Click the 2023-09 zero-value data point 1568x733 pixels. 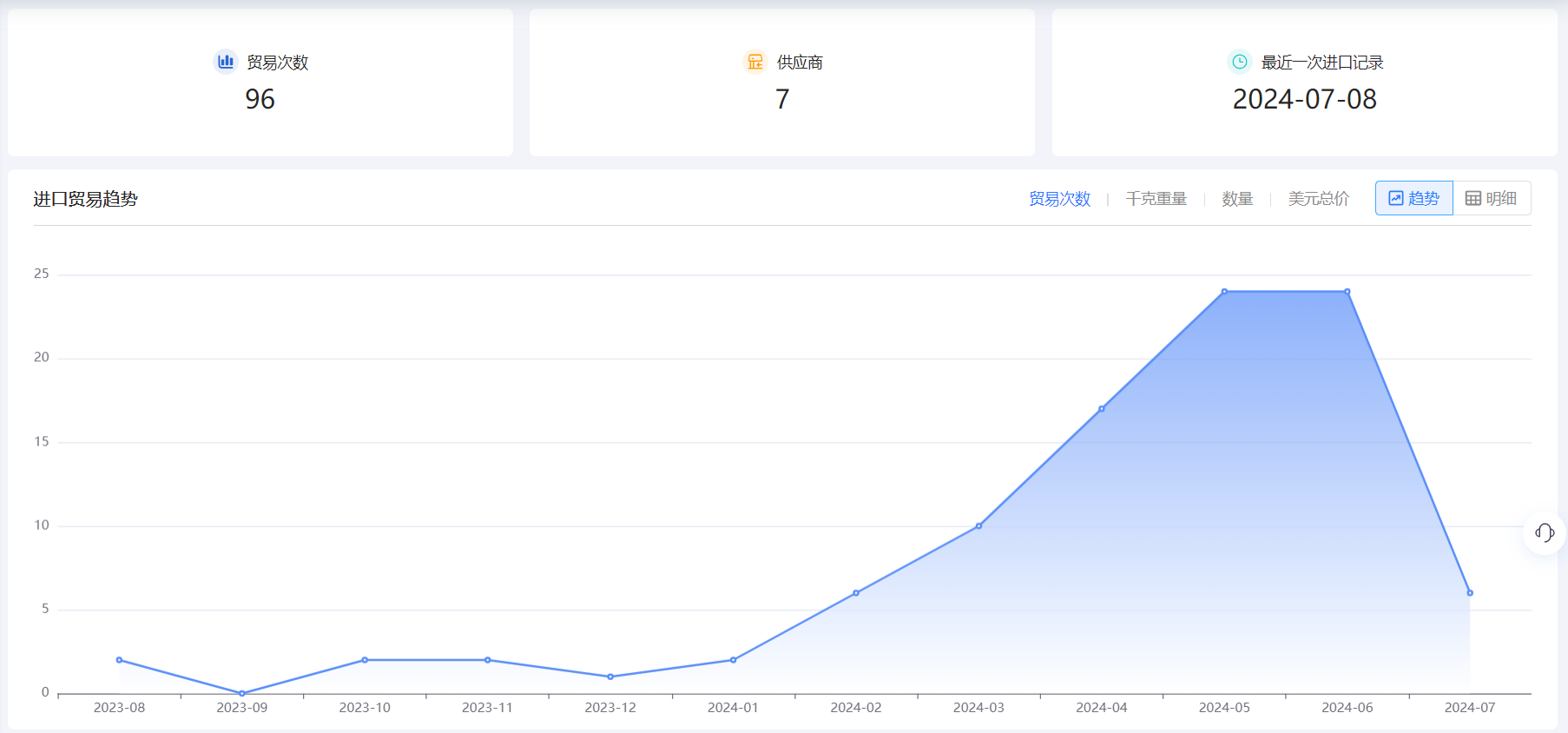click(242, 693)
